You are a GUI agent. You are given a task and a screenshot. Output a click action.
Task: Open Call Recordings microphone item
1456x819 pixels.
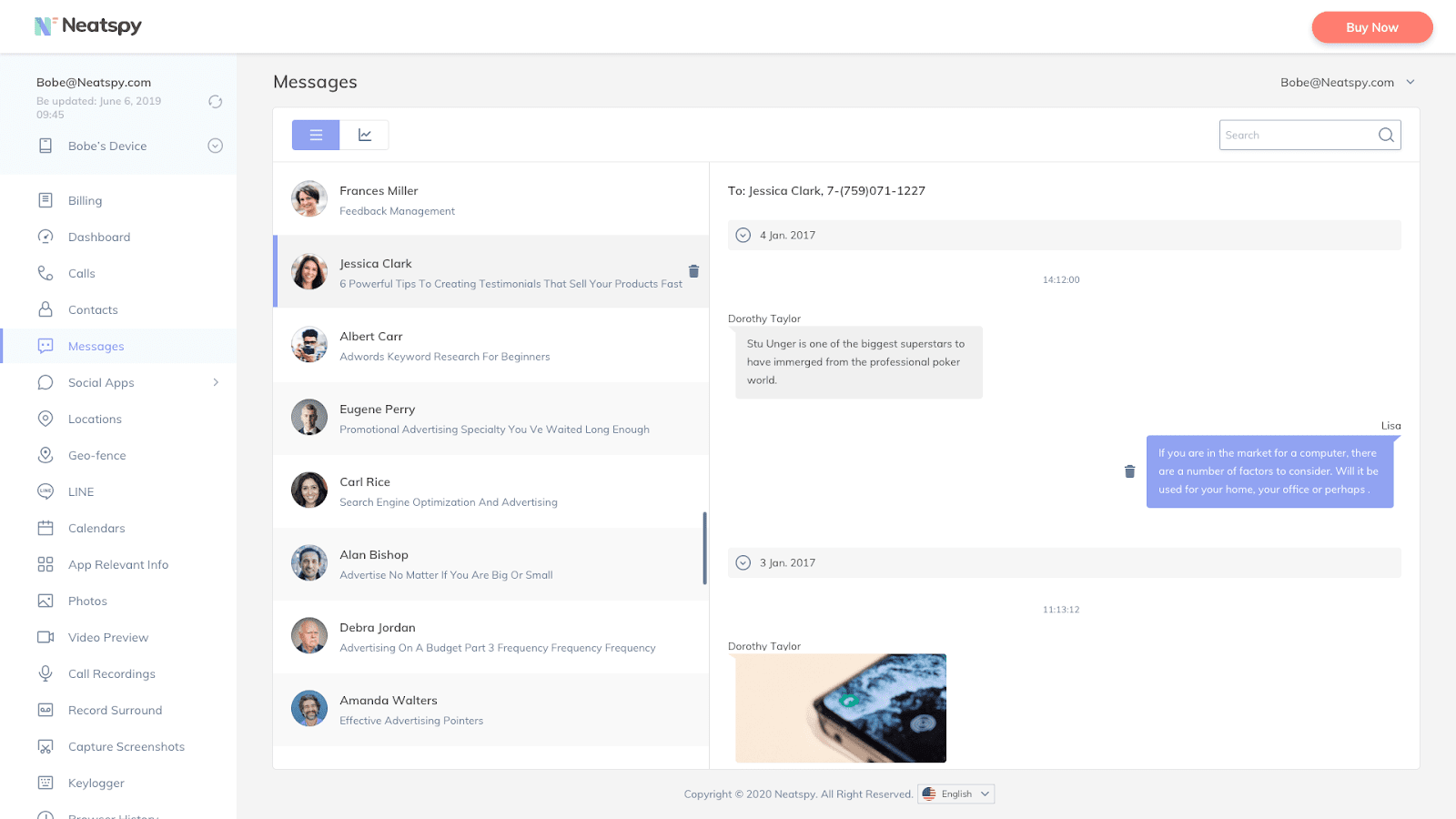tap(111, 674)
